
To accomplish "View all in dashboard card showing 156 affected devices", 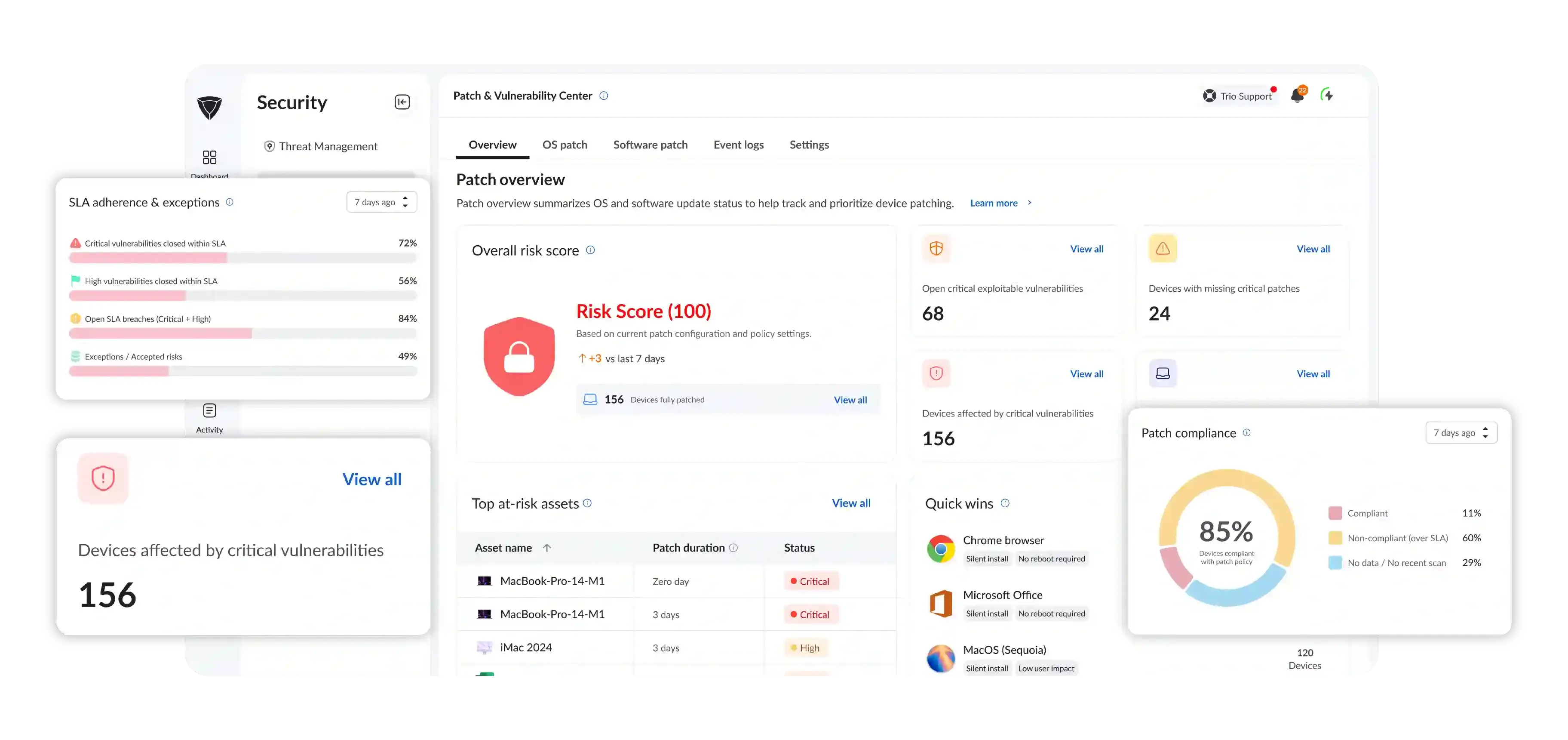I will coord(1086,374).
